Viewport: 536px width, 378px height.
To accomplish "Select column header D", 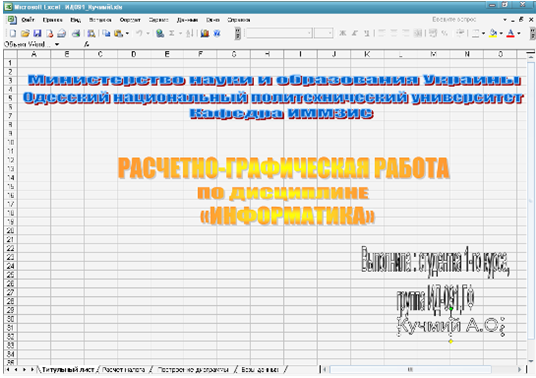I will pos(134,54).
